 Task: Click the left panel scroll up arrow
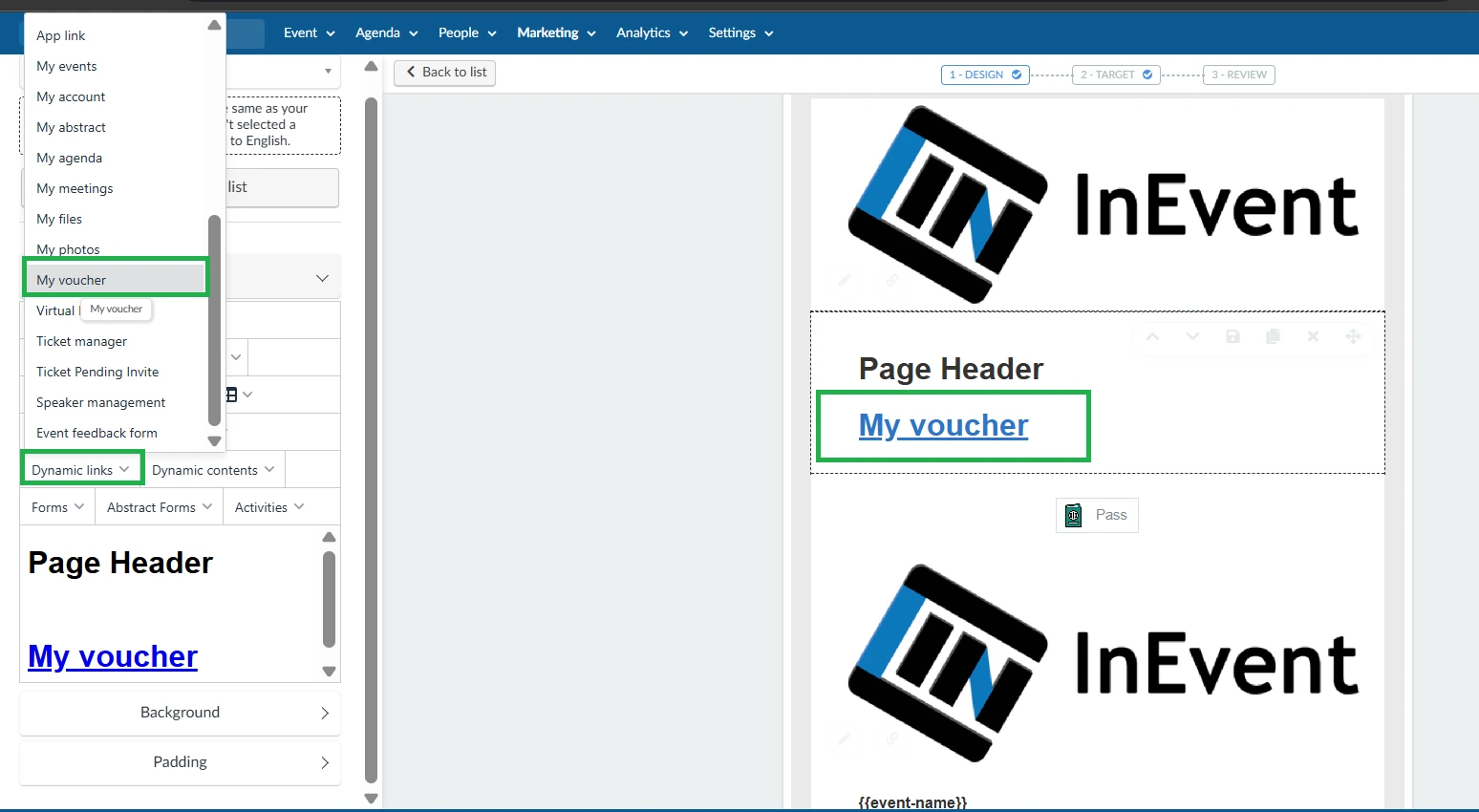point(372,66)
